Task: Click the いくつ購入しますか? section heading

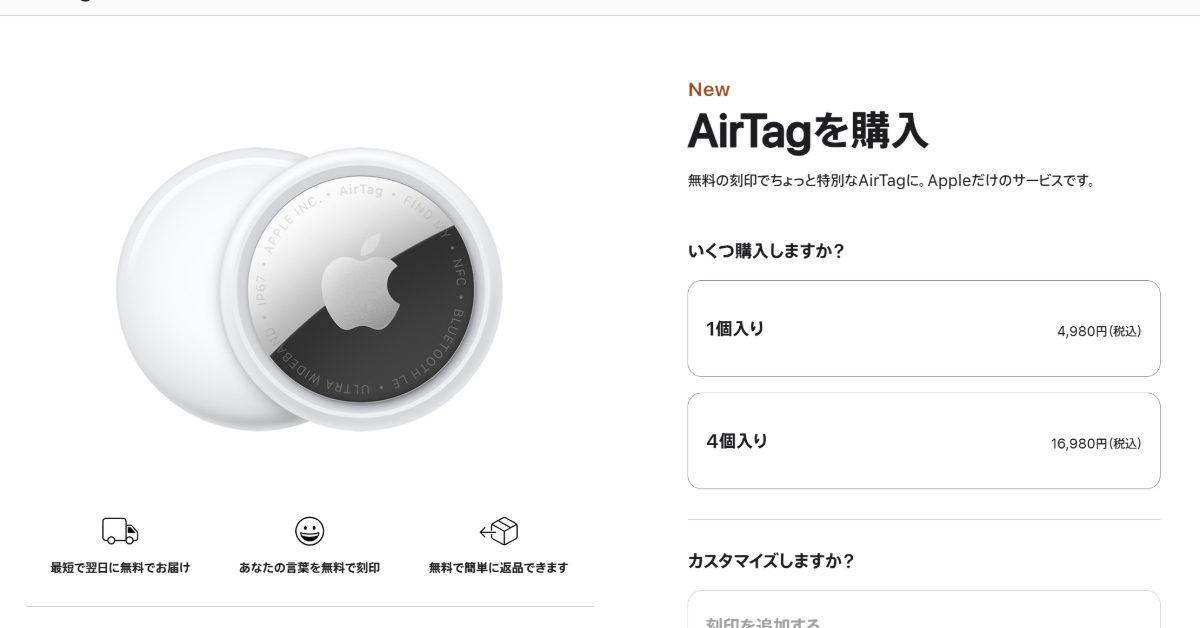Action: point(766,251)
